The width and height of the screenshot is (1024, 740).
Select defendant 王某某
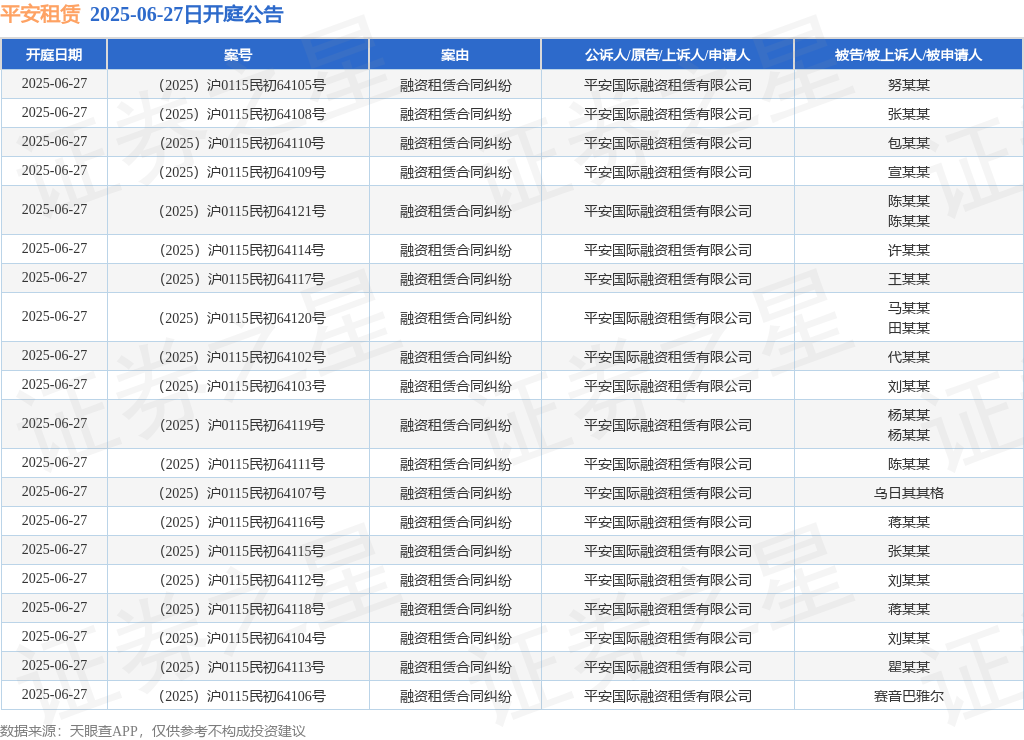(908, 280)
